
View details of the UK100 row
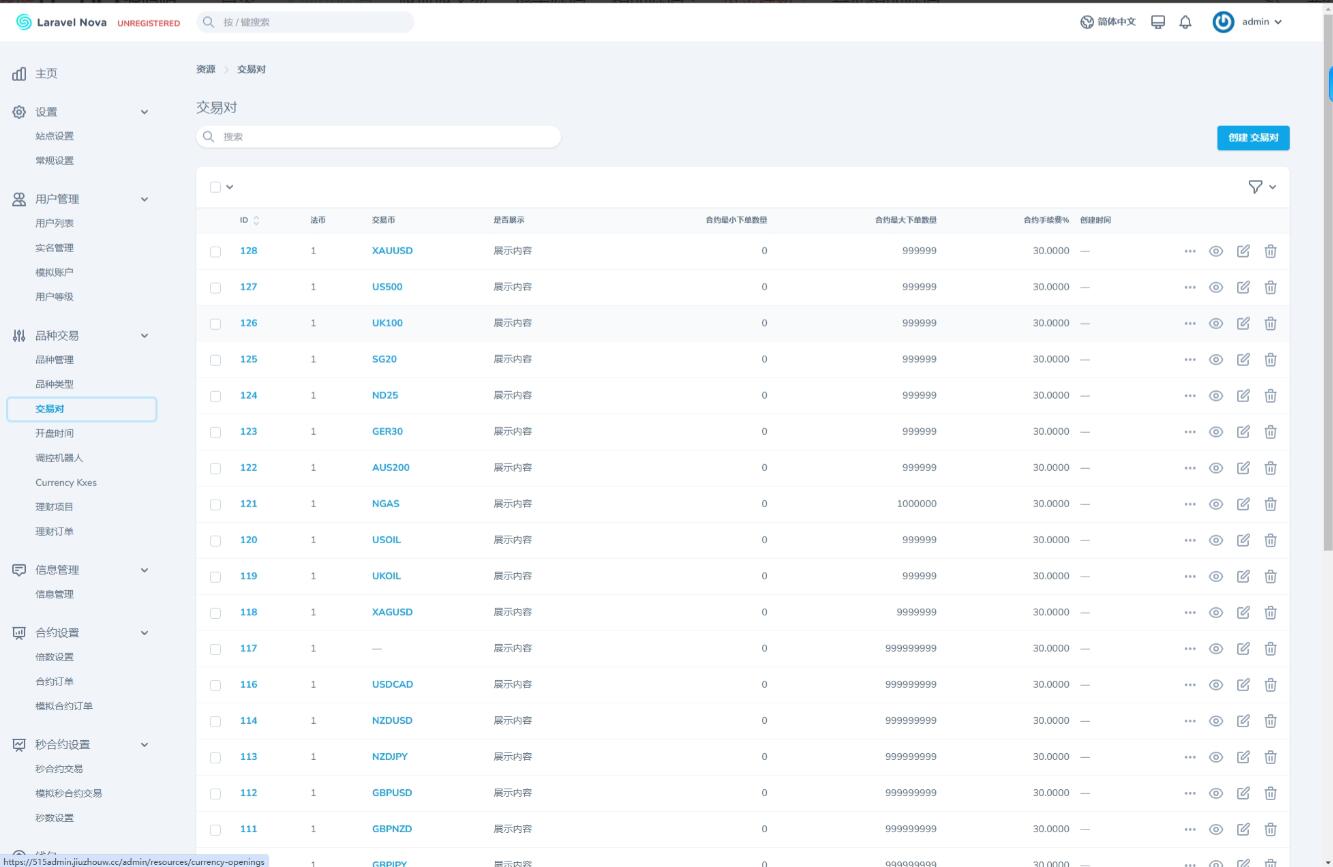click(x=1216, y=323)
